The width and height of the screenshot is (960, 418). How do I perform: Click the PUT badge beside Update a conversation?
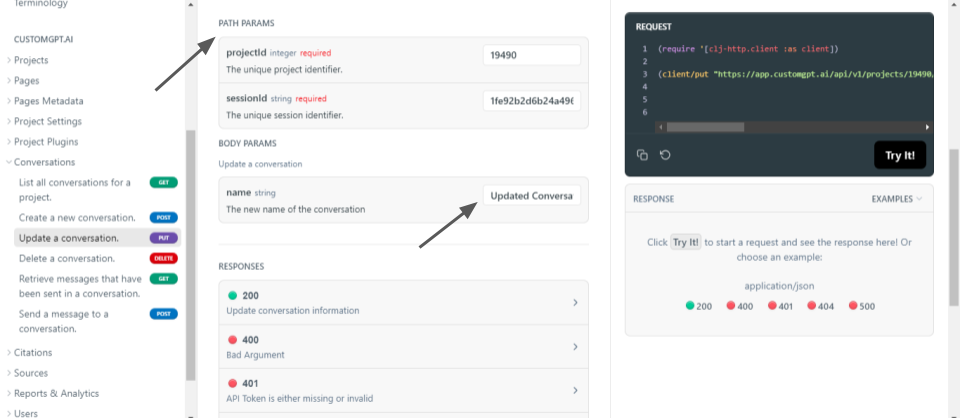(x=163, y=238)
